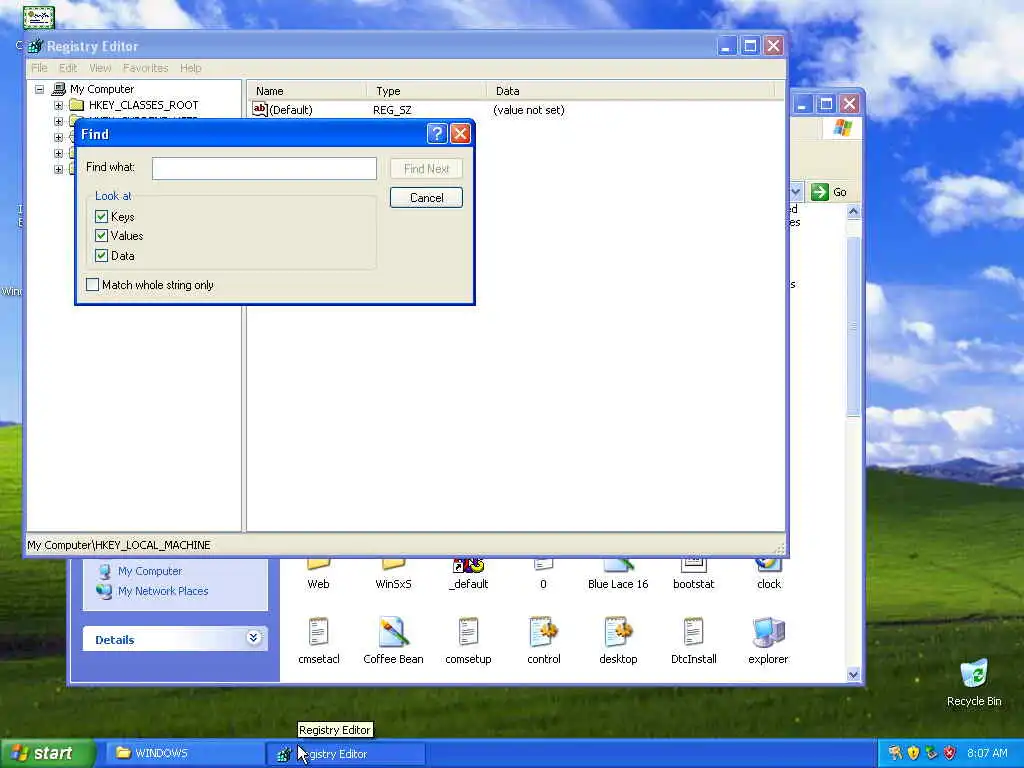Click the "Blue Lace 16" file label
Screen dimensions: 1024x768
[x=618, y=584]
